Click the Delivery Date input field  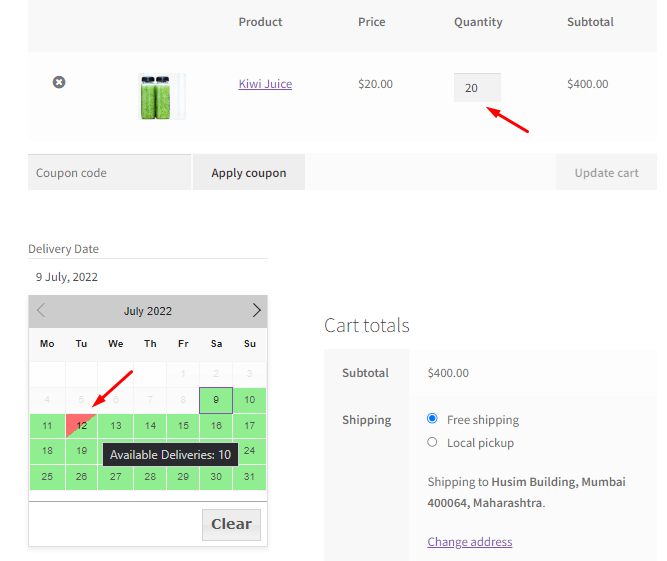[147, 277]
